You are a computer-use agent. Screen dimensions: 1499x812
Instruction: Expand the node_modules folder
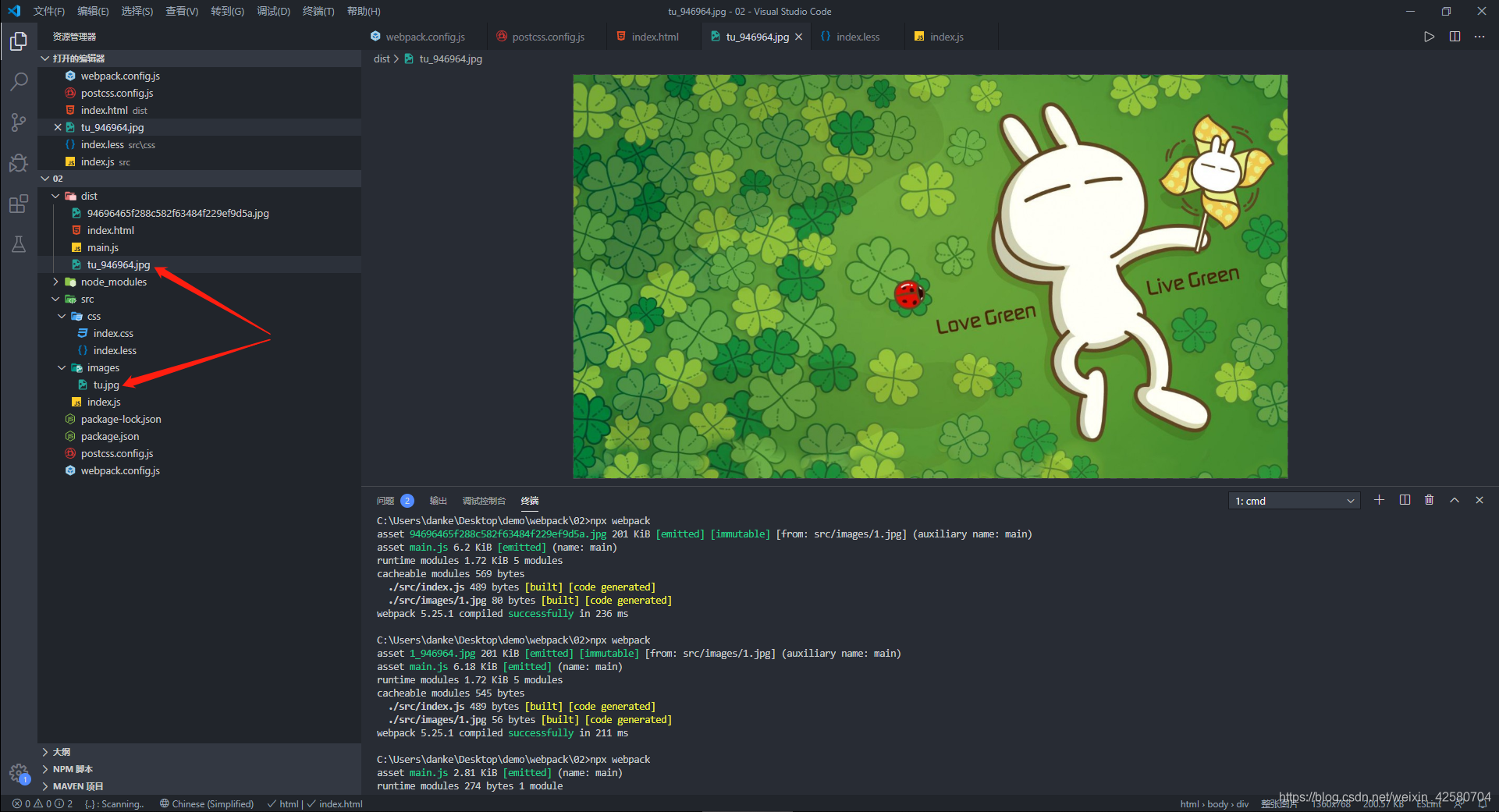[x=55, y=282]
